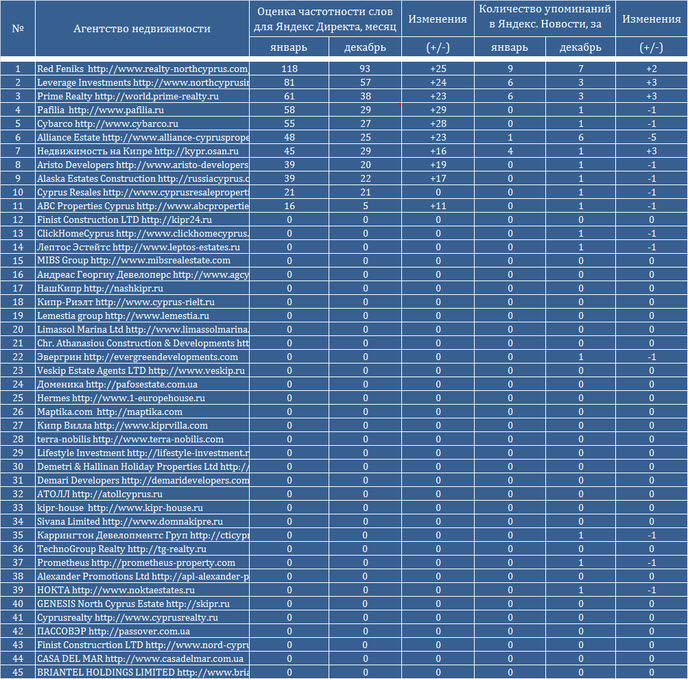Image resolution: width=688 pixels, height=679 pixels.
Task: Click 'Каррингтон Девелопментс Груп' cell
Action: tap(142, 535)
